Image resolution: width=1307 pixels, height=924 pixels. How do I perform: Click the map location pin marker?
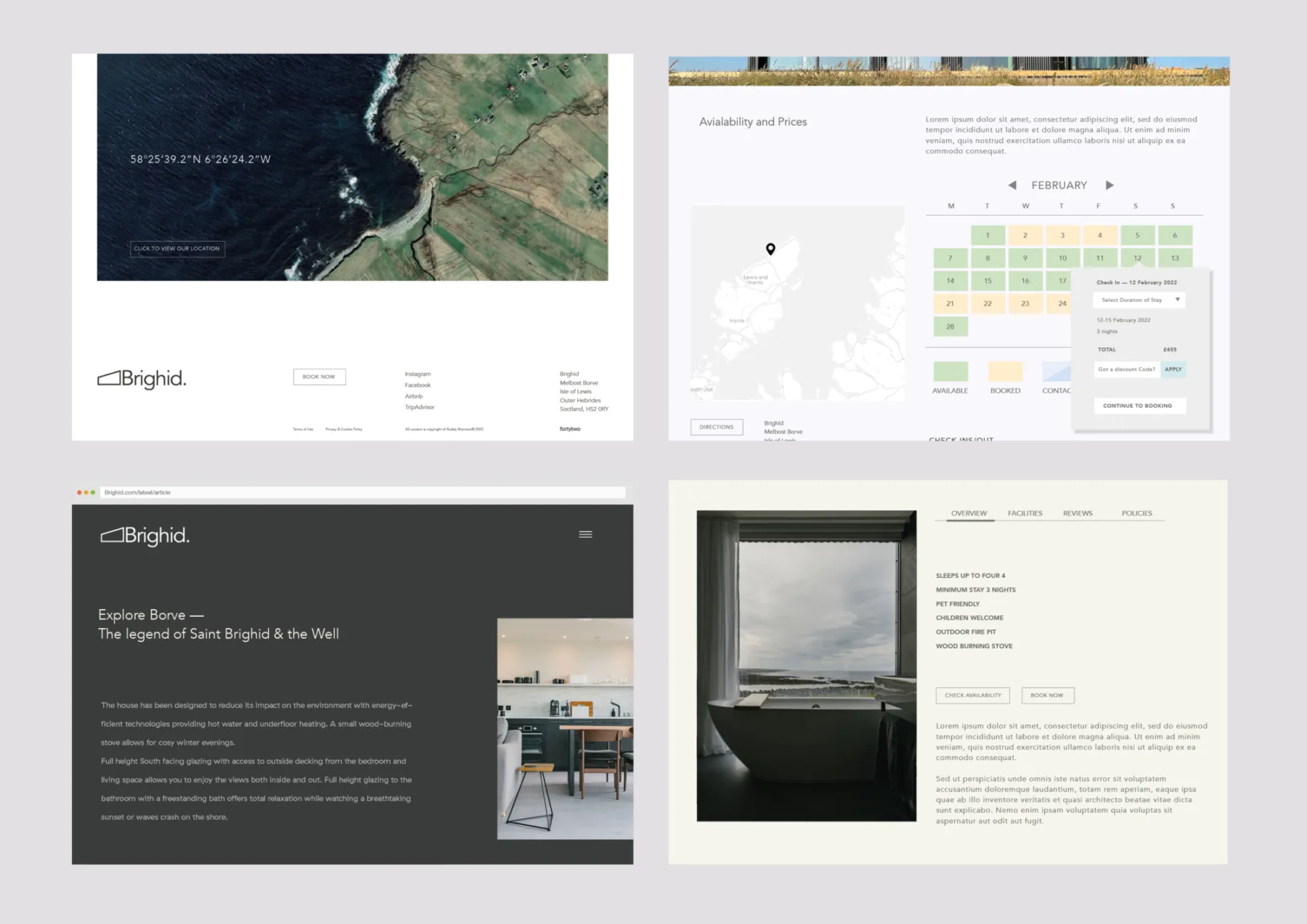(770, 249)
